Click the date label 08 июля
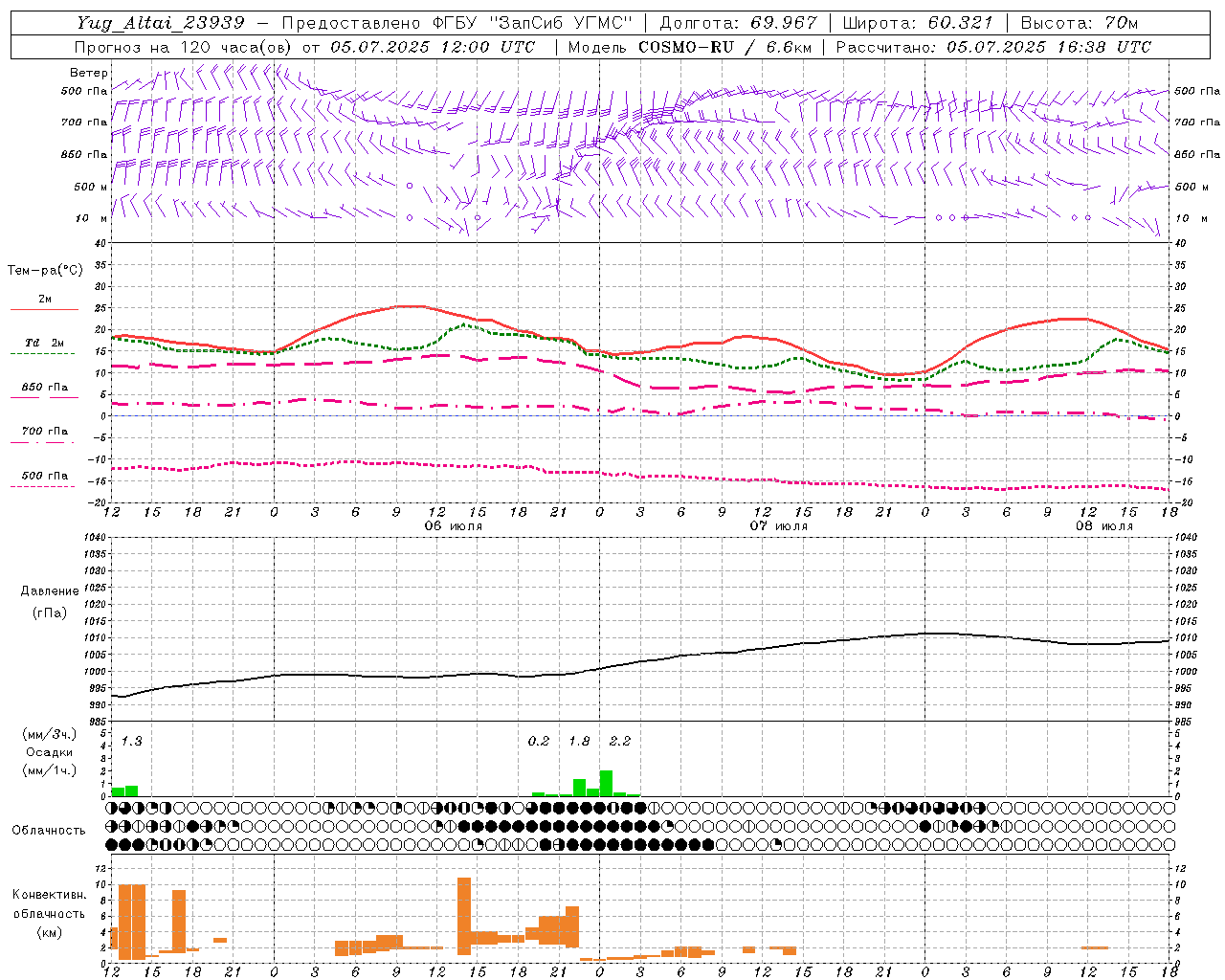This screenshot has height=980, width=1225. [x=1103, y=526]
